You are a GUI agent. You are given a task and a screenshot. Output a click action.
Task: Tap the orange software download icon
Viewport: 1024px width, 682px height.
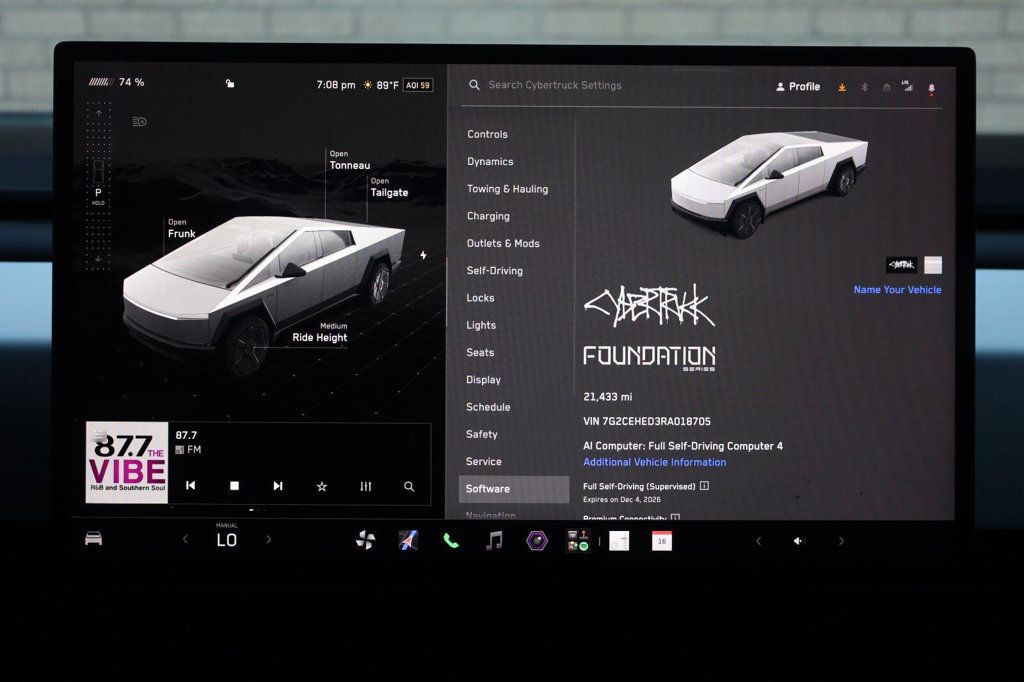[x=842, y=87]
